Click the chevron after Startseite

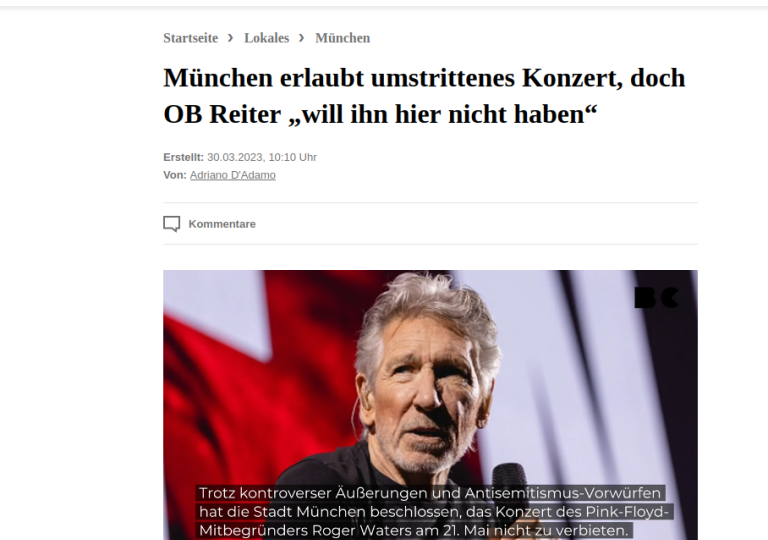pos(231,38)
